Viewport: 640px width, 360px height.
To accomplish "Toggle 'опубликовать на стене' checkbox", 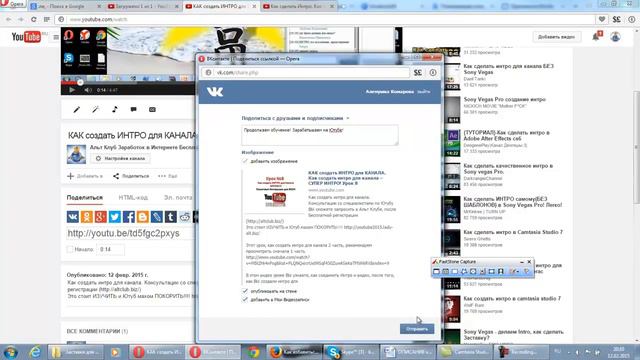I will click(245, 291).
